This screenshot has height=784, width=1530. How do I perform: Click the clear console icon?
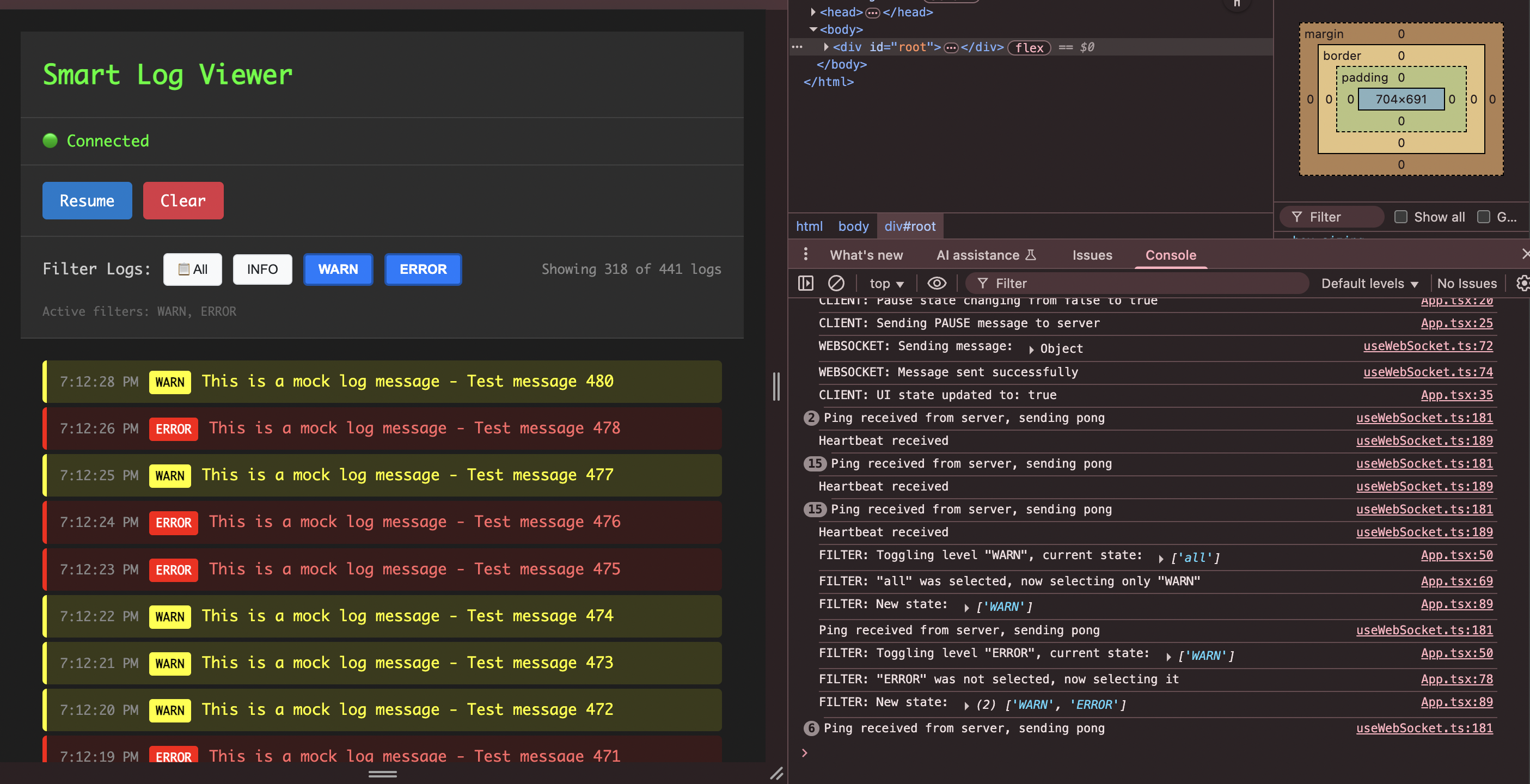[836, 283]
